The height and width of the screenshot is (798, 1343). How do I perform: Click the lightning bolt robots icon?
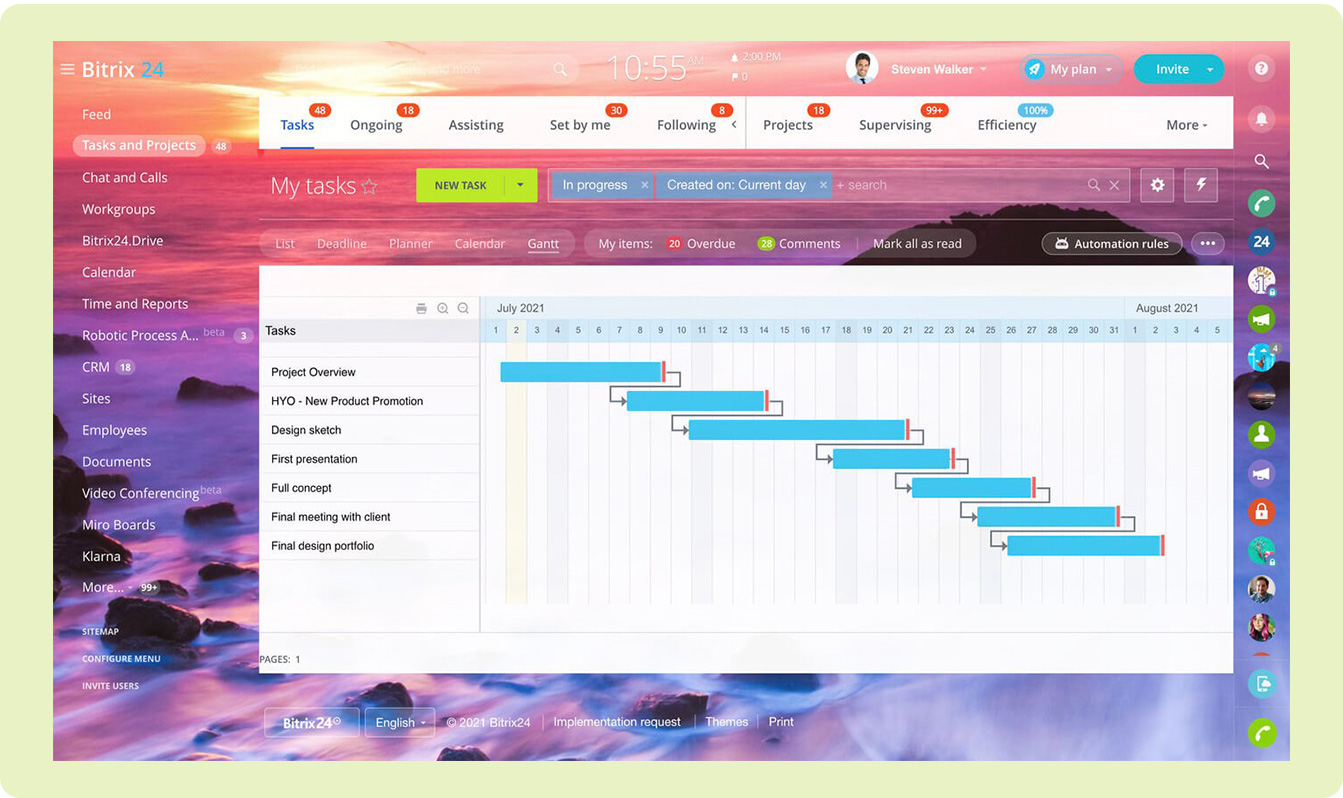(x=1201, y=185)
